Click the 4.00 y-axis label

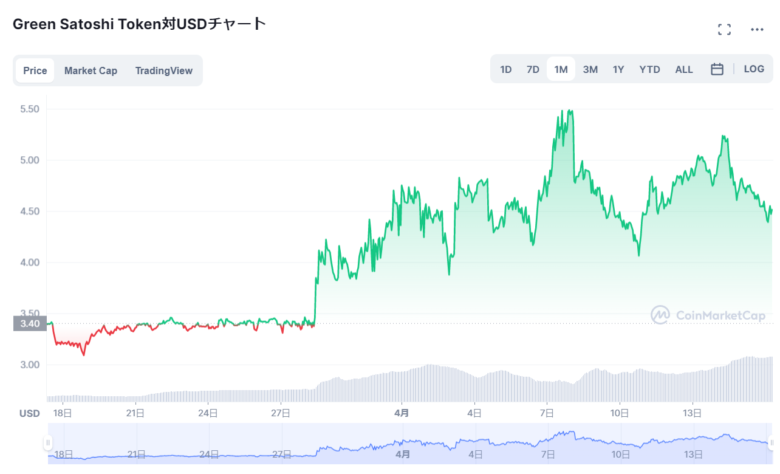click(29, 263)
